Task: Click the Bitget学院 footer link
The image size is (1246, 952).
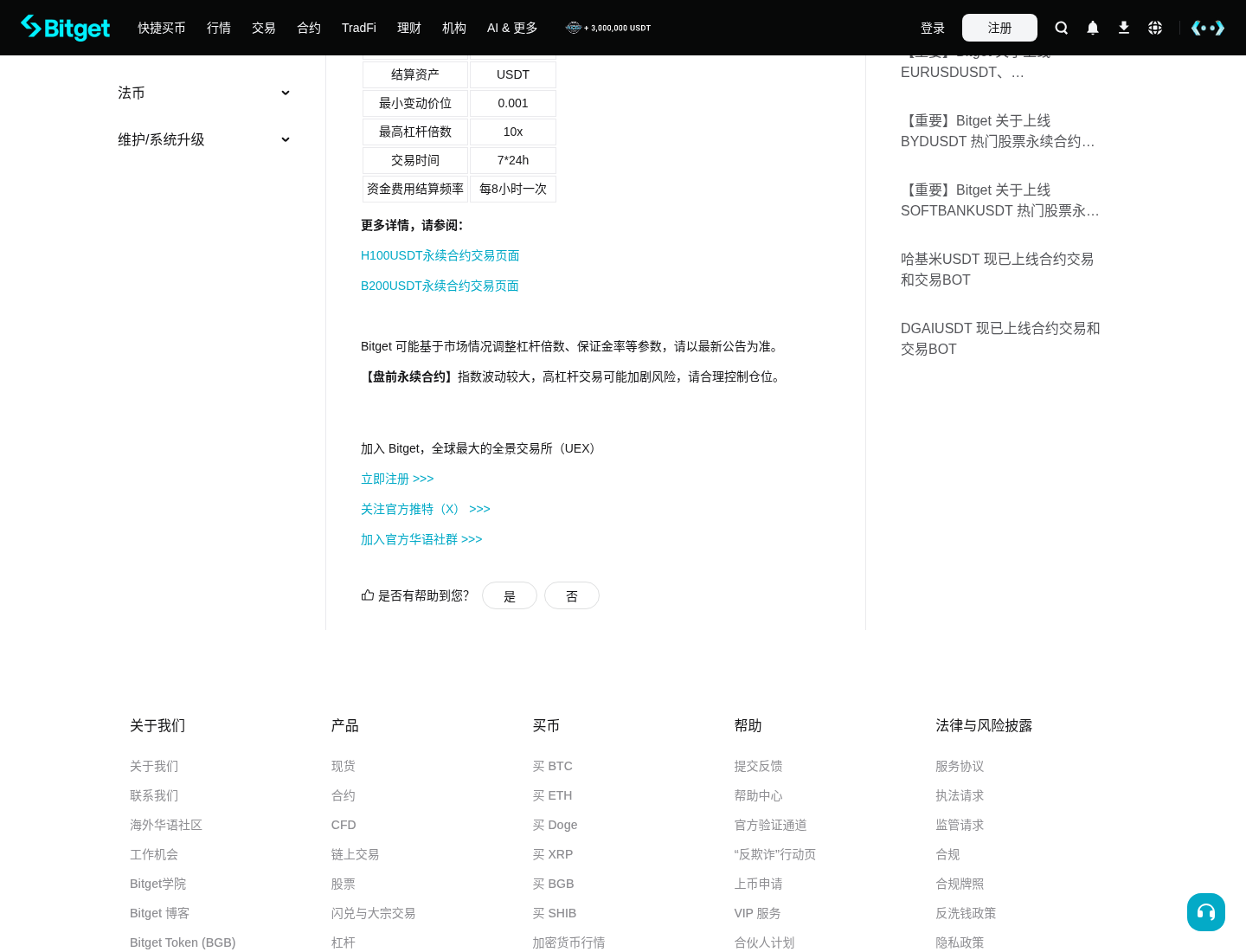Action: (x=157, y=884)
